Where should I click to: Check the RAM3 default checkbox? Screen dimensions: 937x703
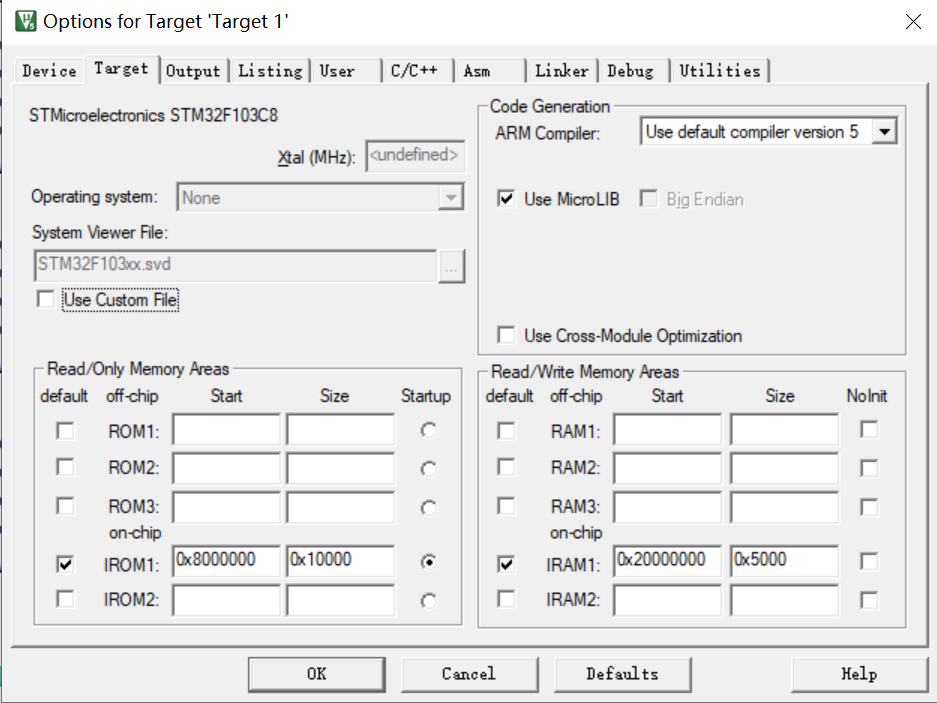click(x=506, y=506)
